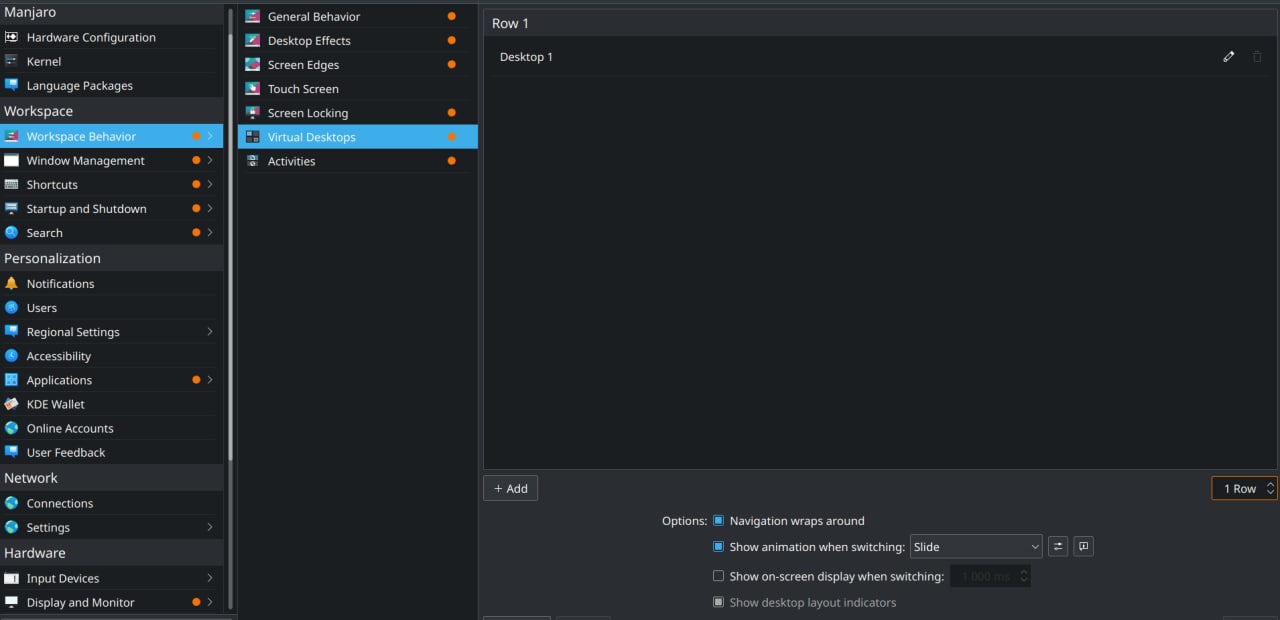The width and height of the screenshot is (1280, 620).
Task: Click the KDE Wallet icon
Action: pos(11,403)
